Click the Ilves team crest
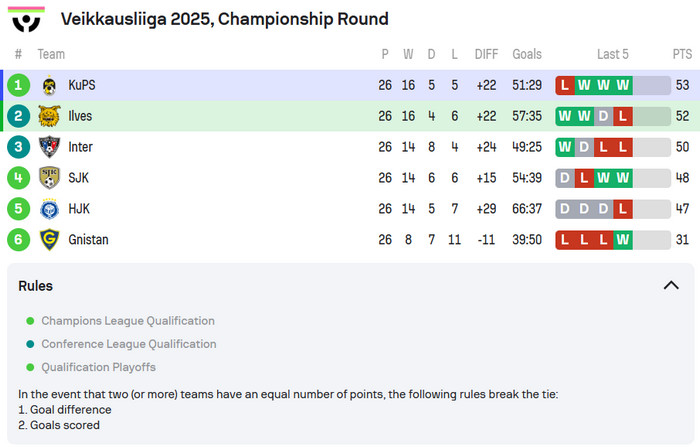Image resolution: width=700 pixels, height=447 pixels. [x=49, y=116]
